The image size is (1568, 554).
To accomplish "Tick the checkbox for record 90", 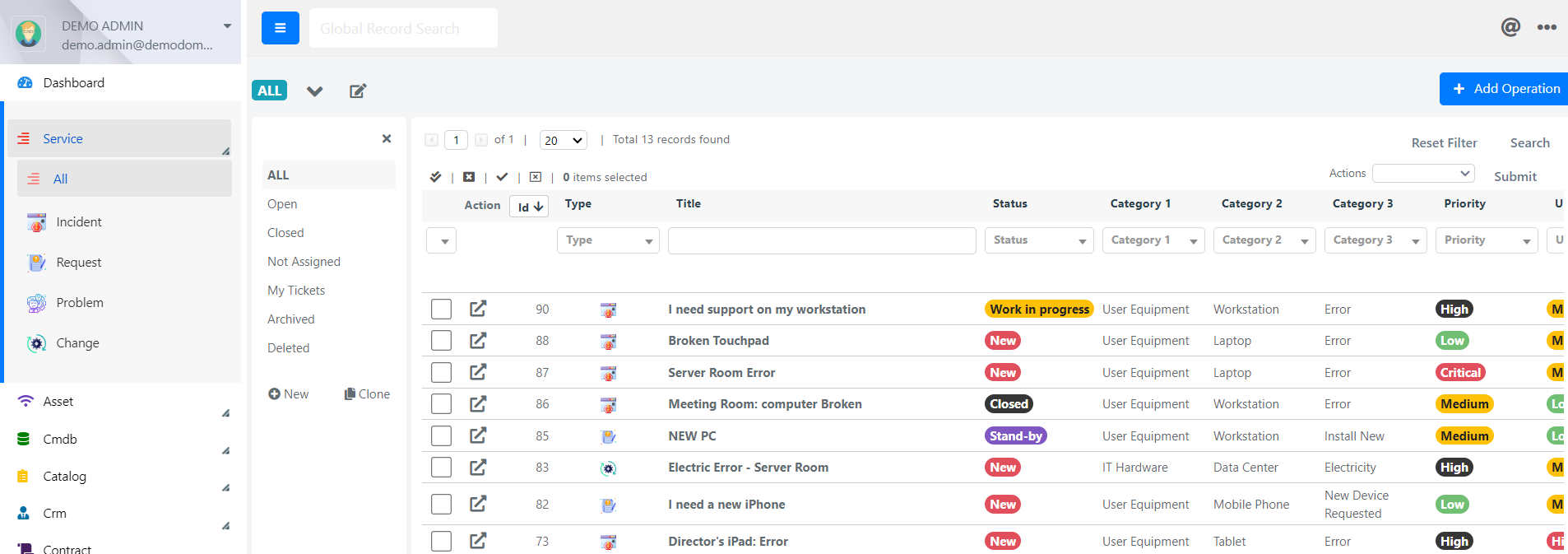I will [442, 309].
